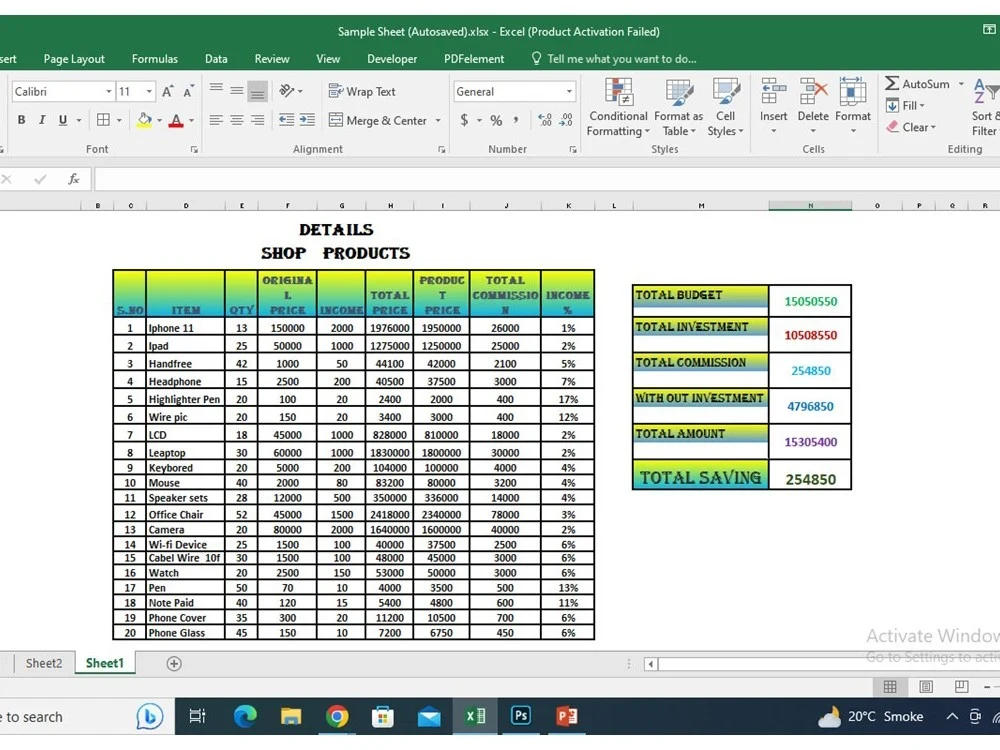The width and height of the screenshot is (1000, 750).
Task: Click Tell me what you want to do
Action: click(614, 59)
